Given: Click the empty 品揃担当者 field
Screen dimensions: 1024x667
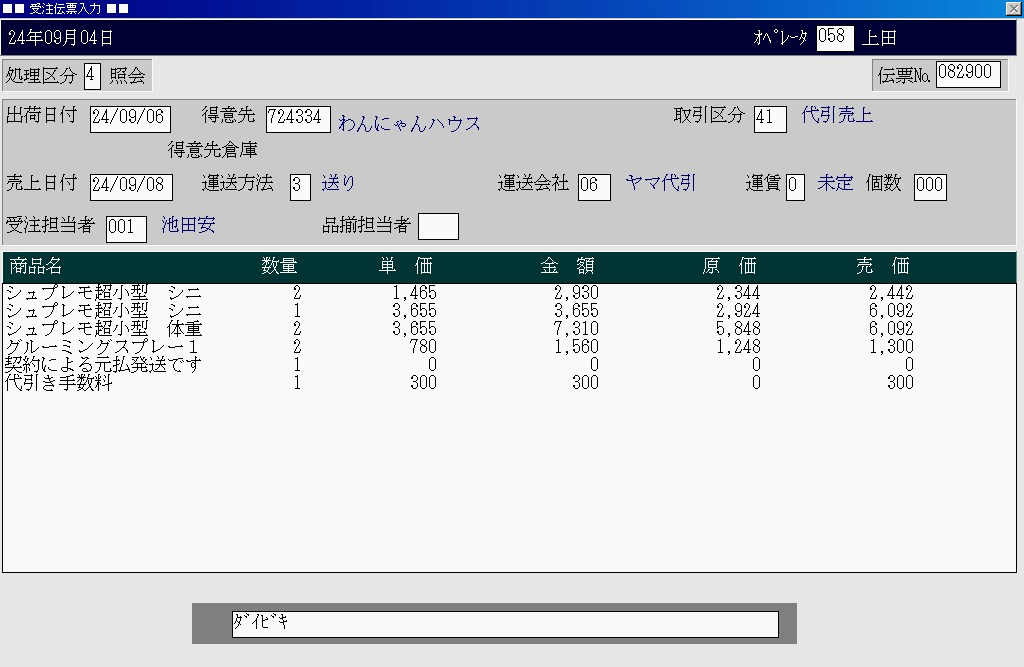Looking at the screenshot, I should (x=438, y=227).
